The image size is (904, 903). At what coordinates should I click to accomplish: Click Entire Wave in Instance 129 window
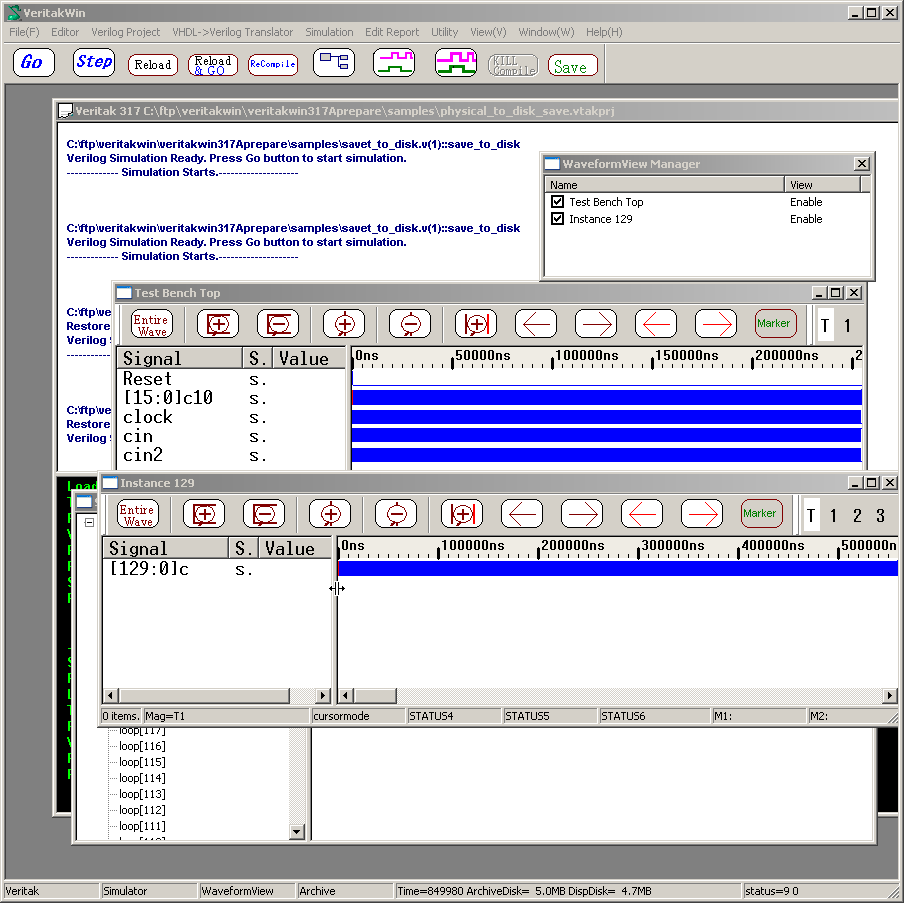pos(138,514)
